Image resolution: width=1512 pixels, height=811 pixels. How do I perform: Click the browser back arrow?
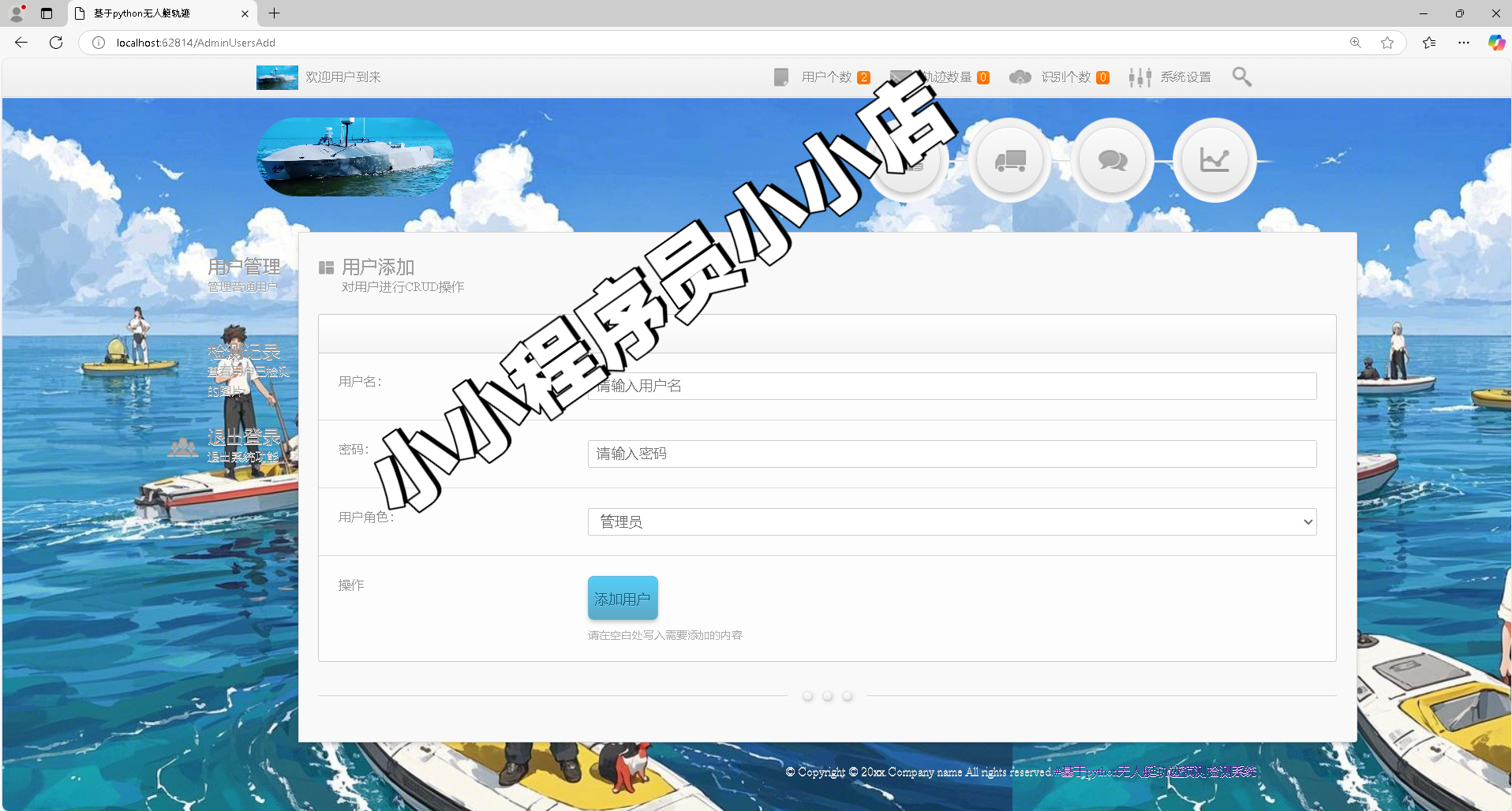(x=21, y=43)
